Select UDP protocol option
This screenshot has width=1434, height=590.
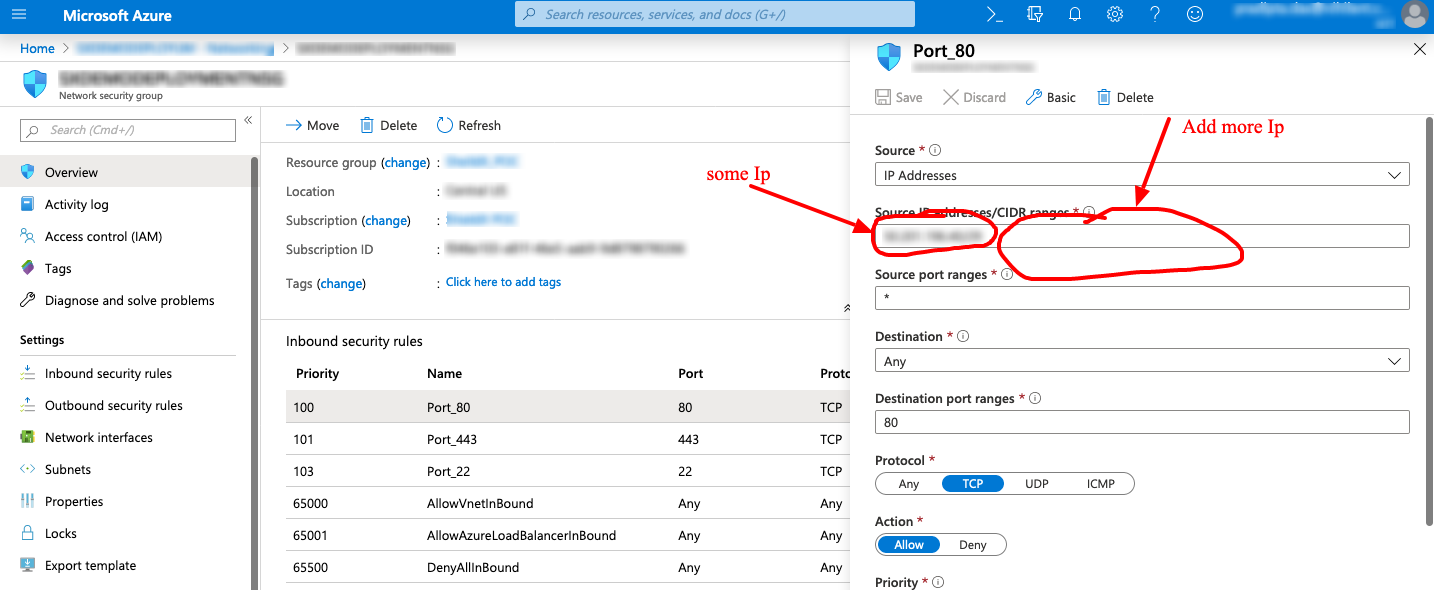pos(1037,484)
